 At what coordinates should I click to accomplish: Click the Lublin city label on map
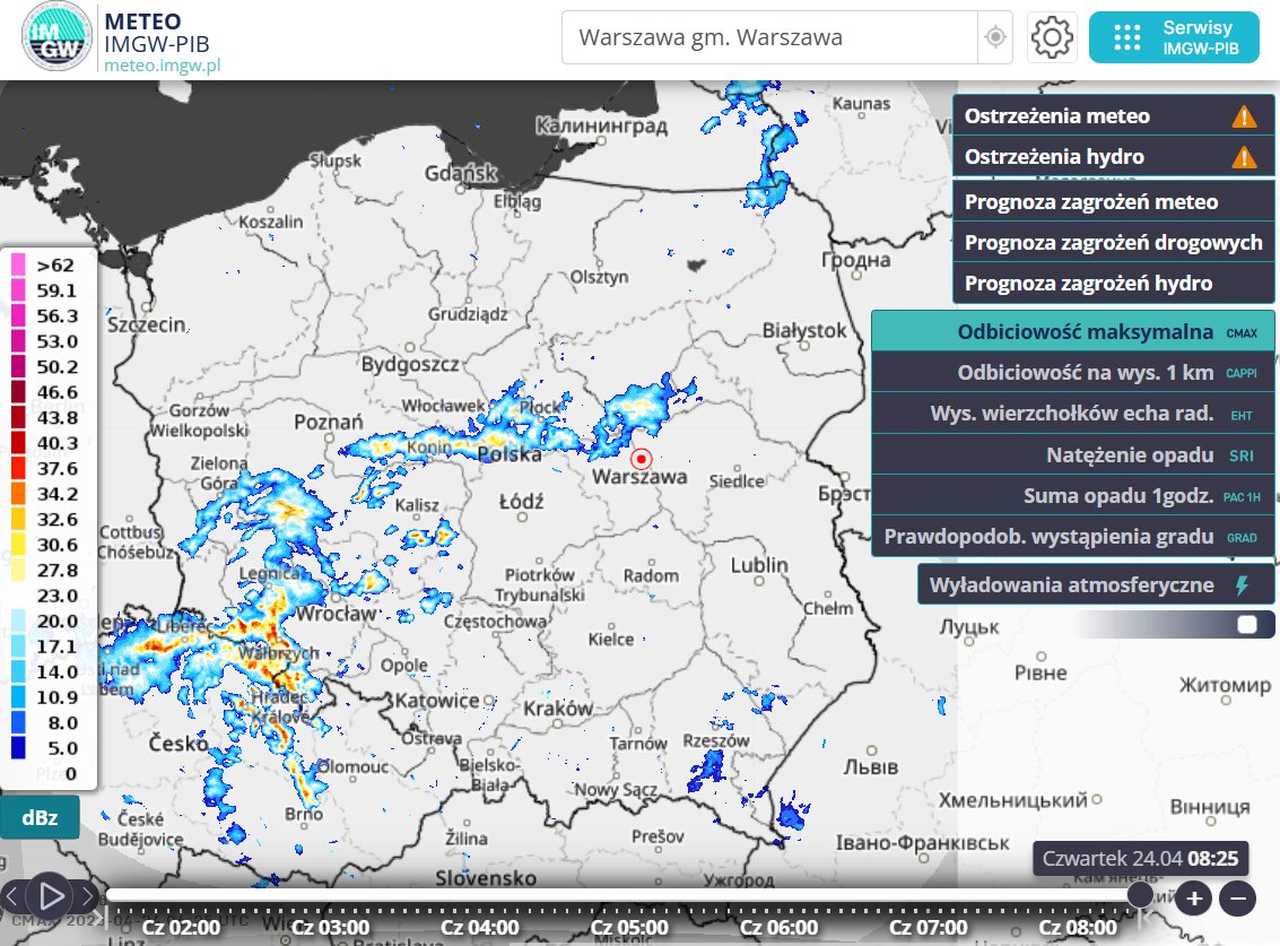759,565
